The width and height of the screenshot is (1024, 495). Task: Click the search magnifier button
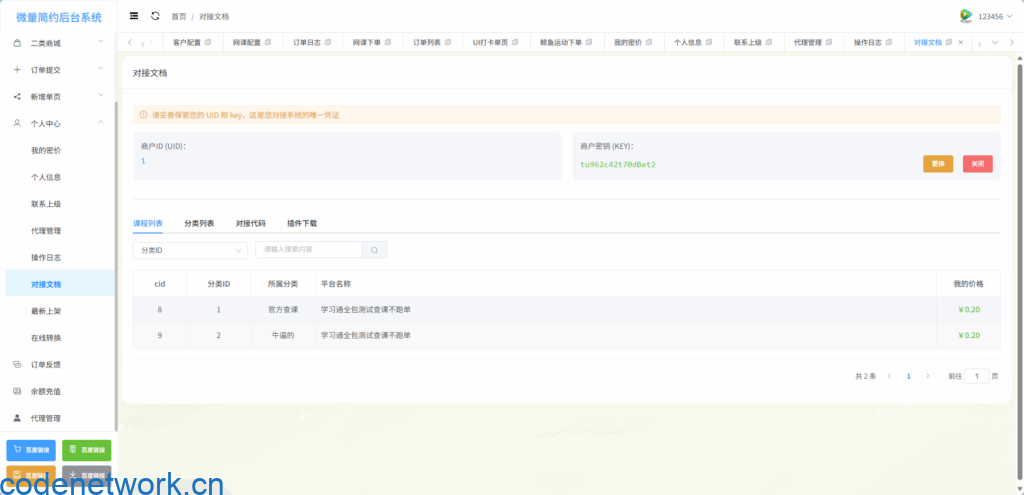374,250
